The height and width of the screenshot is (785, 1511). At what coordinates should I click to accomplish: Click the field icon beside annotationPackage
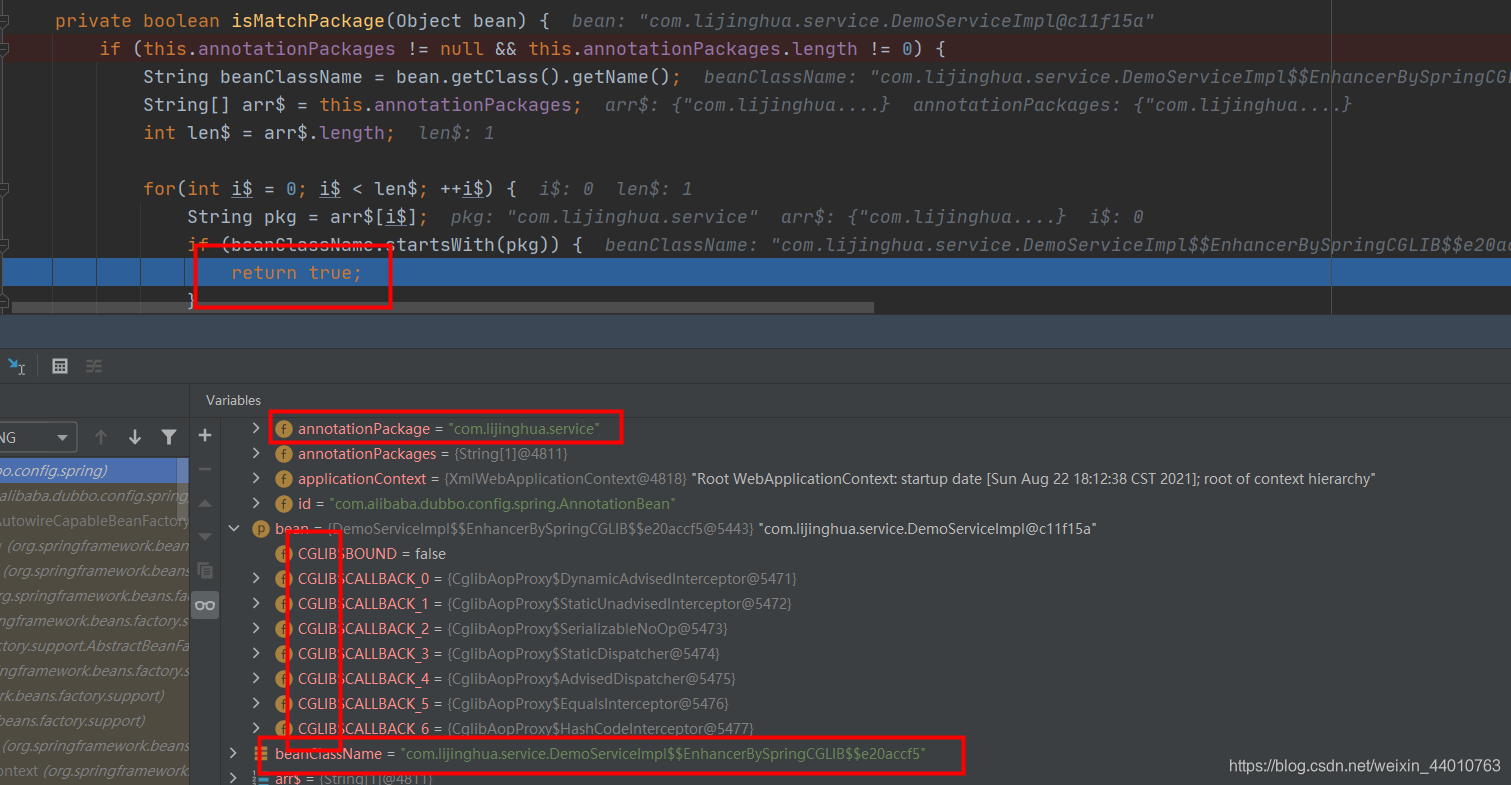click(x=284, y=428)
